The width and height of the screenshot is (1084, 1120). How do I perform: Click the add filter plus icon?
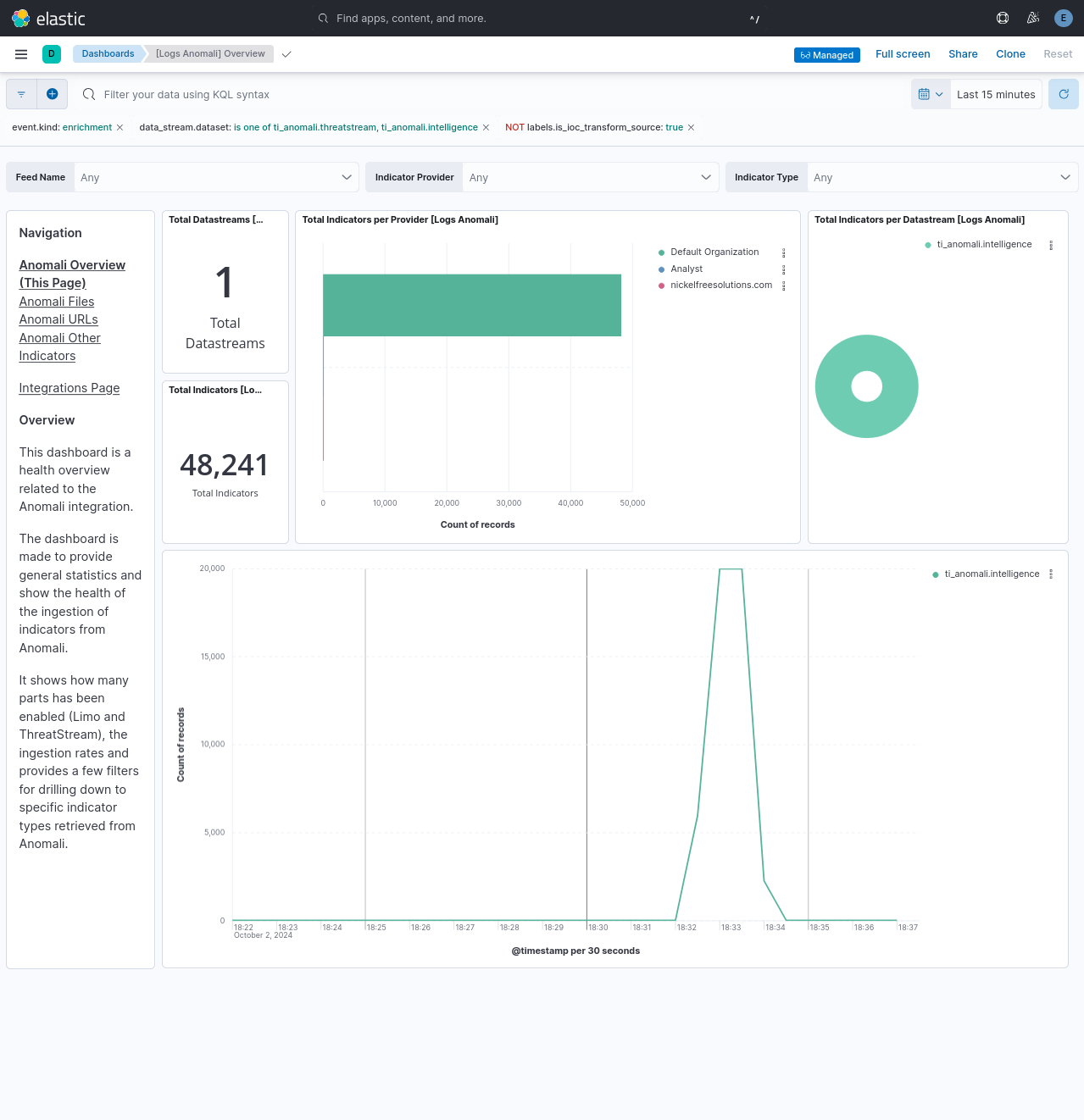click(52, 94)
